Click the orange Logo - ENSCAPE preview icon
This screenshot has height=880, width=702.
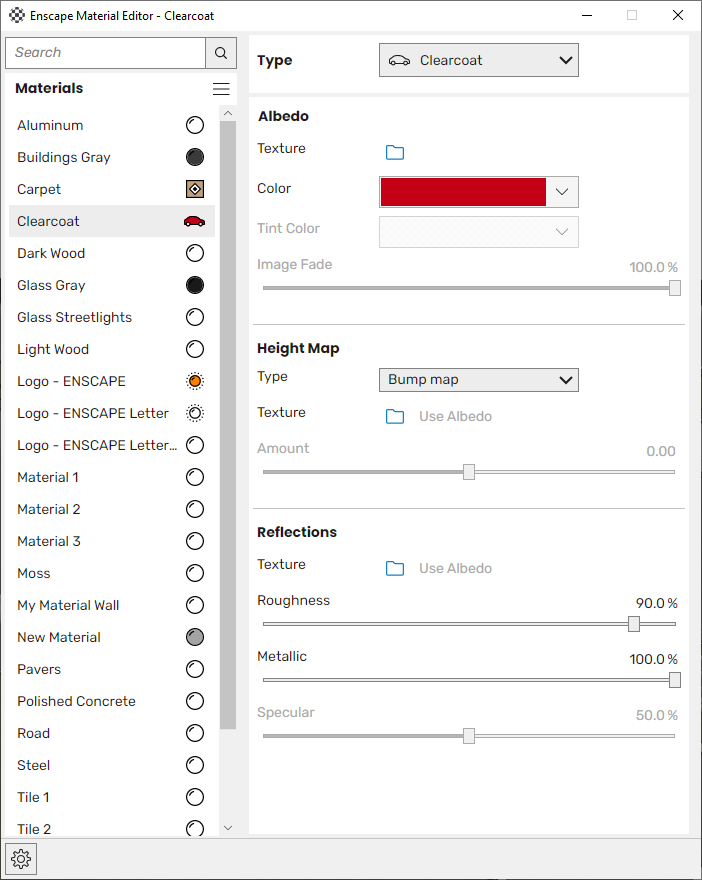pyautogui.click(x=195, y=381)
